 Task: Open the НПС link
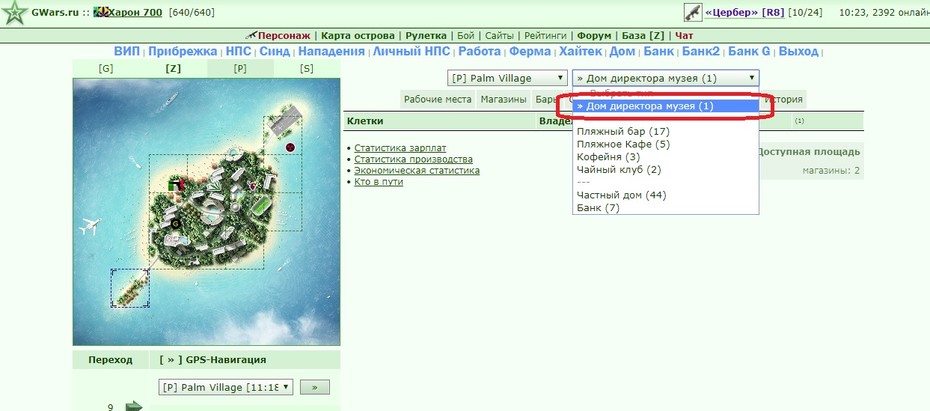(x=238, y=52)
